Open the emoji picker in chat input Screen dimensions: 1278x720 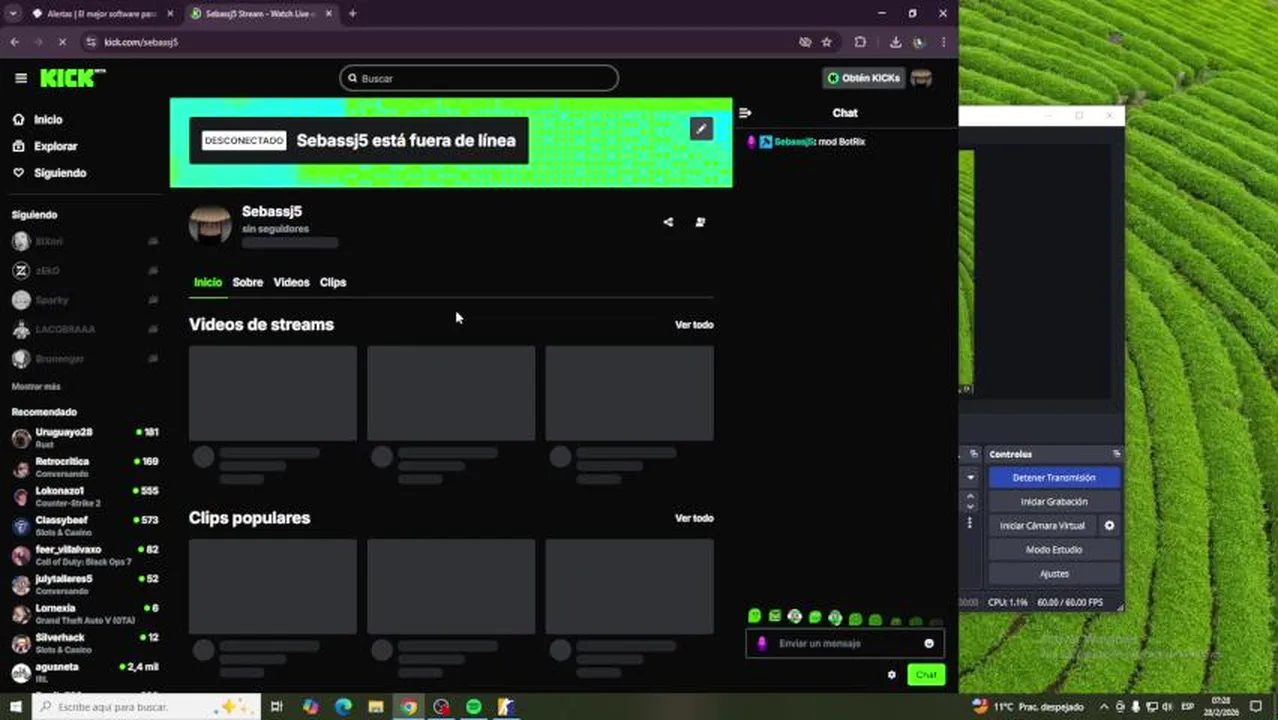[x=929, y=644]
